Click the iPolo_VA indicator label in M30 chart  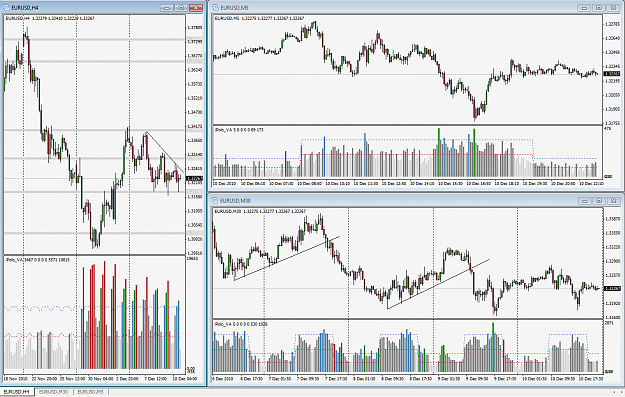pyautogui.click(x=241, y=324)
